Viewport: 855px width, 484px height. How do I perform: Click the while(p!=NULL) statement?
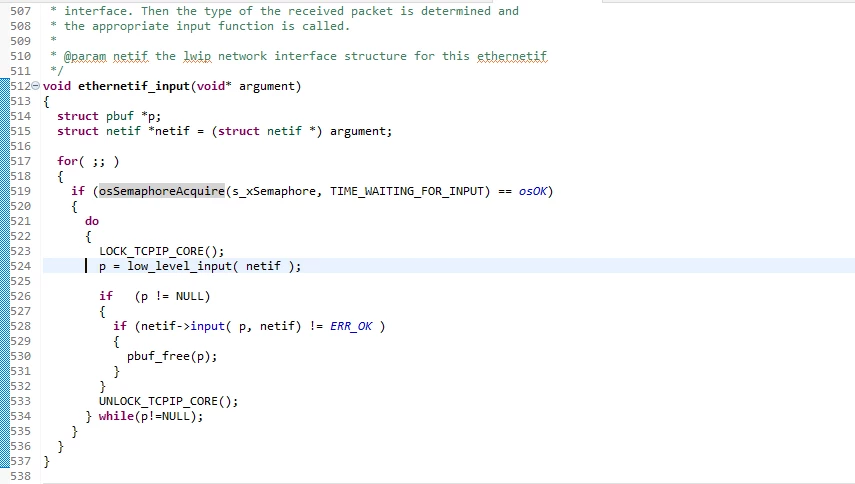[150, 416]
